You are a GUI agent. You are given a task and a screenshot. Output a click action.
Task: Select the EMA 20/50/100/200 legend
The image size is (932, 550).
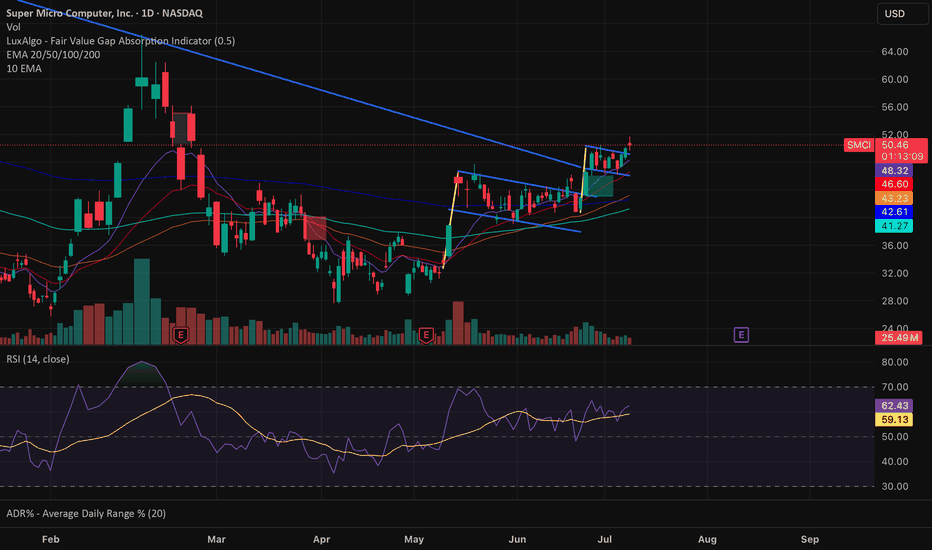pyautogui.click(x=53, y=55)
